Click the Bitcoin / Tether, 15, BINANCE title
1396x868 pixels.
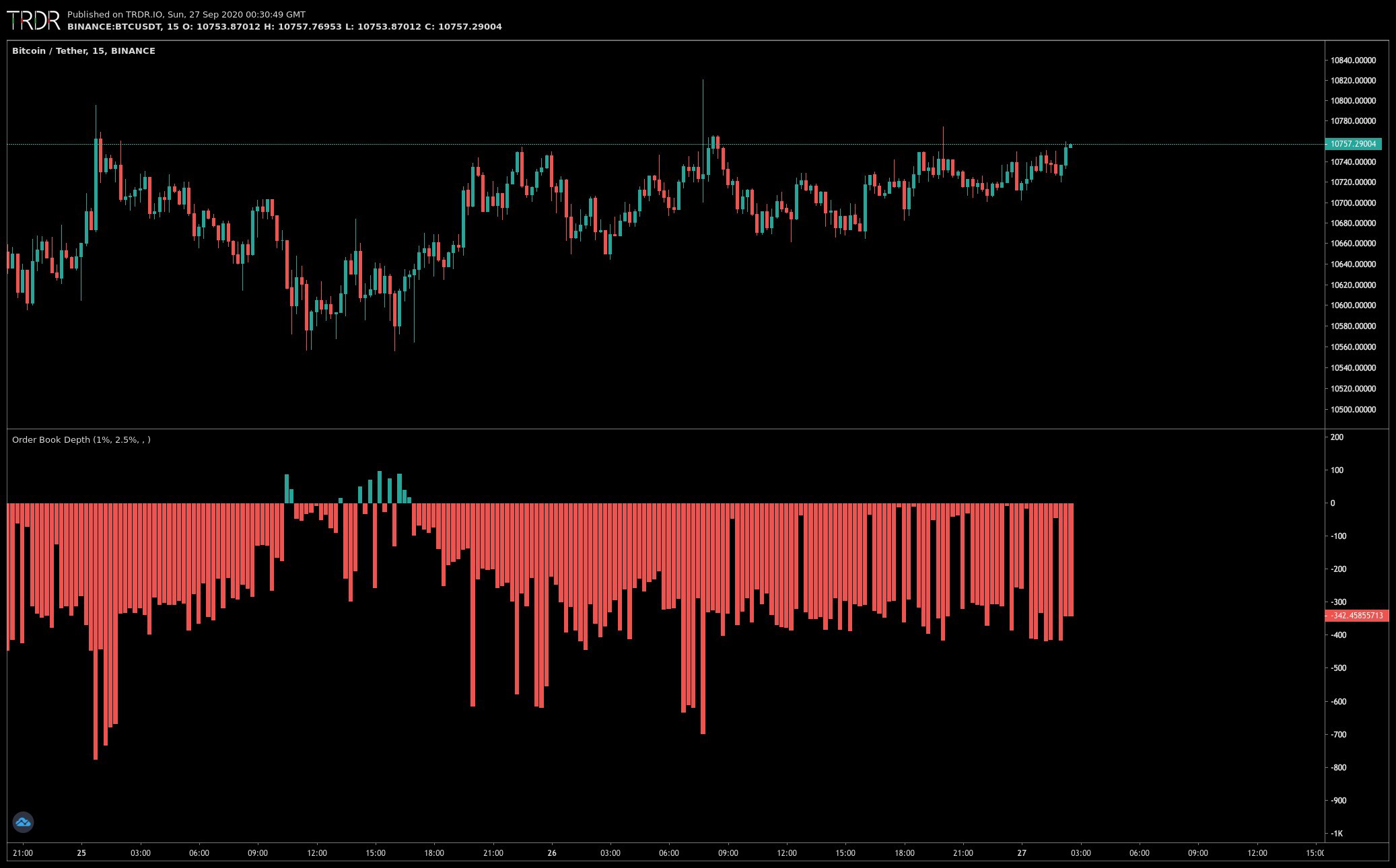(83, 51)
